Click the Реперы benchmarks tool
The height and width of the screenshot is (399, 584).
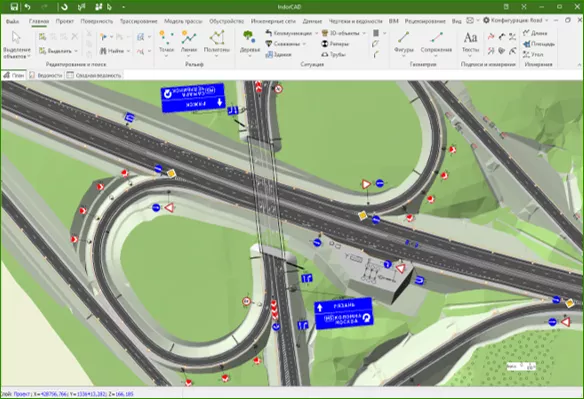tap(335, 44)
